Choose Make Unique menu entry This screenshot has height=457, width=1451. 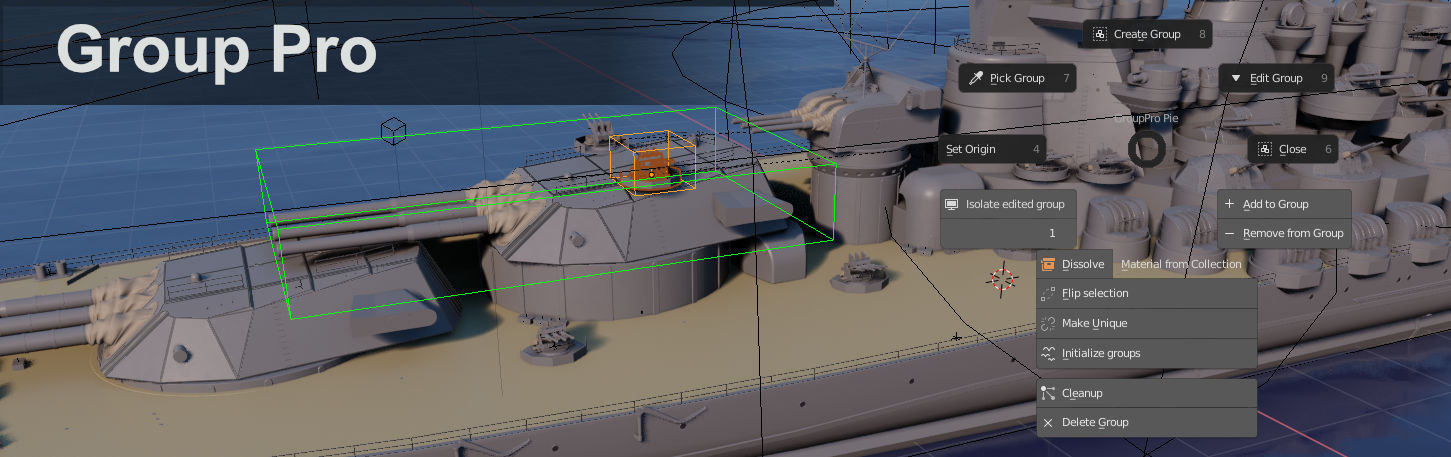pyautogui.click(x=1146, y=323)
